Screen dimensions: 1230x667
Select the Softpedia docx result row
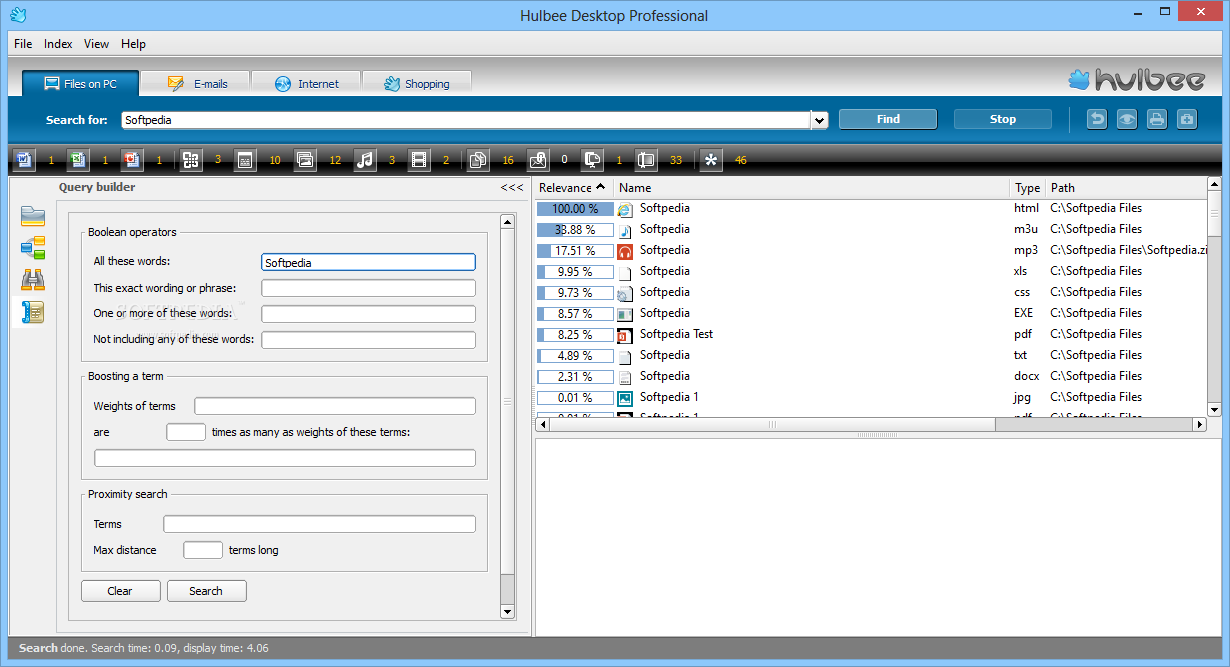click(870, 376)
